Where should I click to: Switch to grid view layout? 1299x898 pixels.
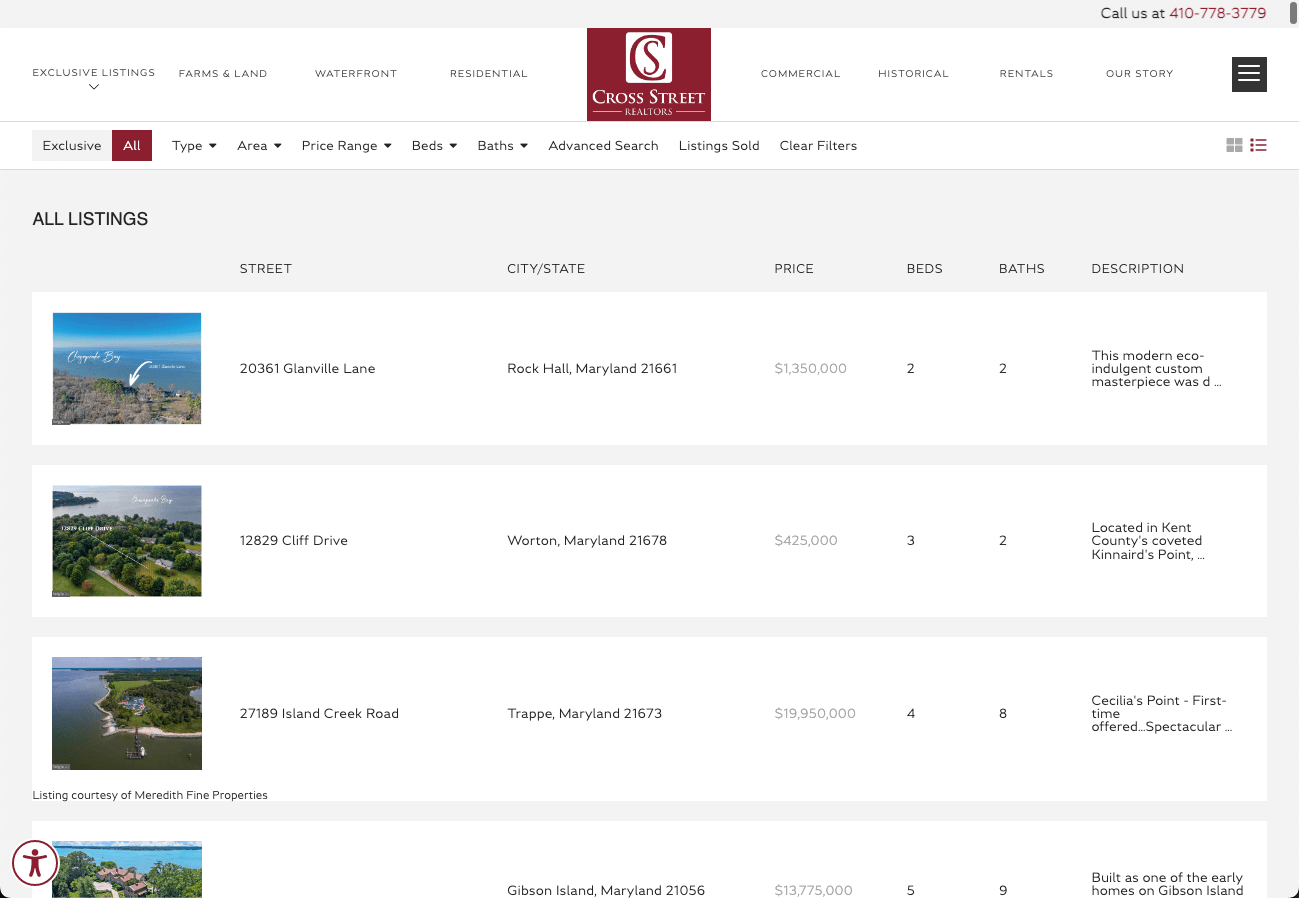tap(1234, 146)
